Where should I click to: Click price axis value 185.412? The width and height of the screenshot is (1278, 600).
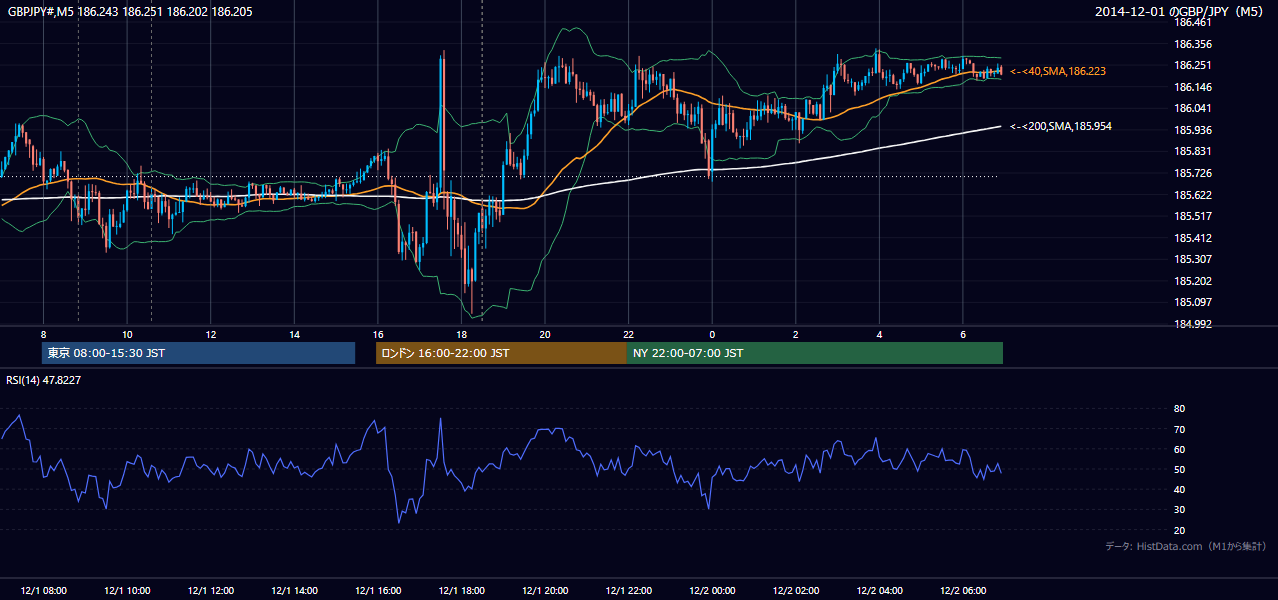1194,238
